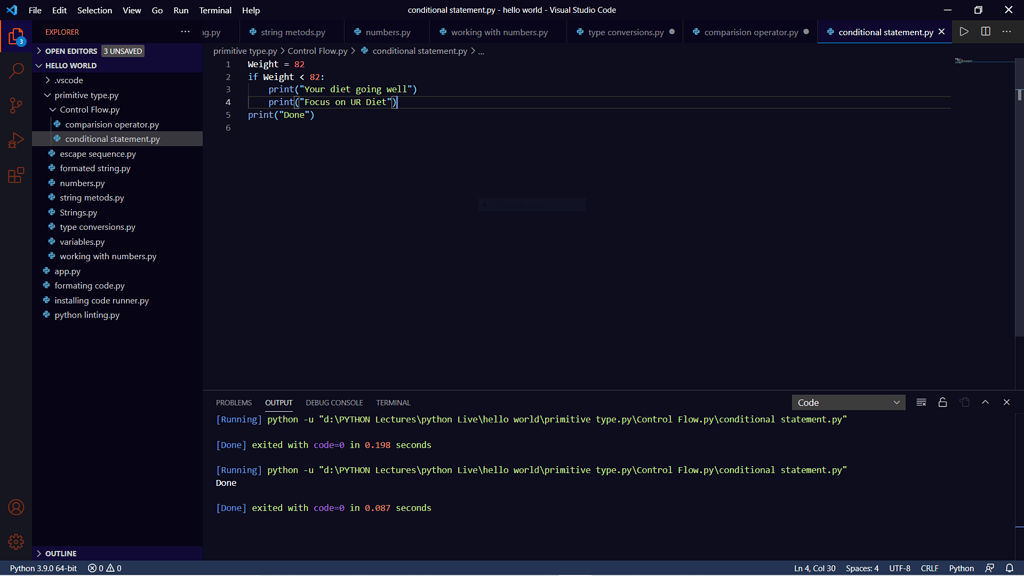This screenshot has height=576, width=1024.
Task: Open the Code output channel dropdown
Action: tap(848, 402)
